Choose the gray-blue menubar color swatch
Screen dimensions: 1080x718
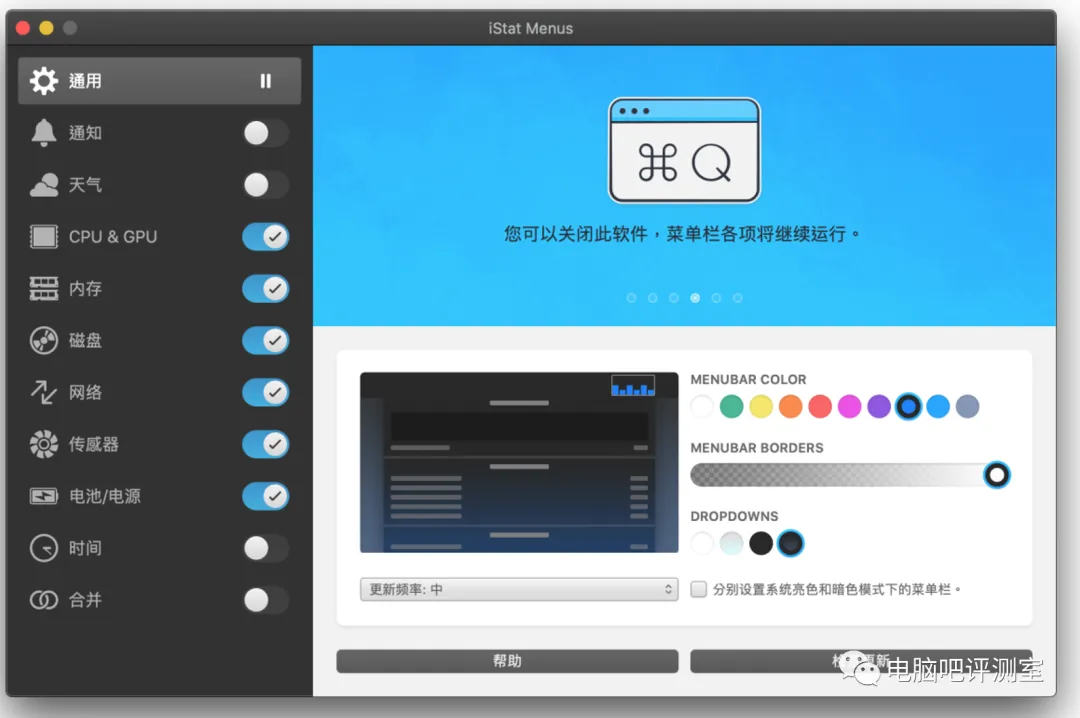968,407
